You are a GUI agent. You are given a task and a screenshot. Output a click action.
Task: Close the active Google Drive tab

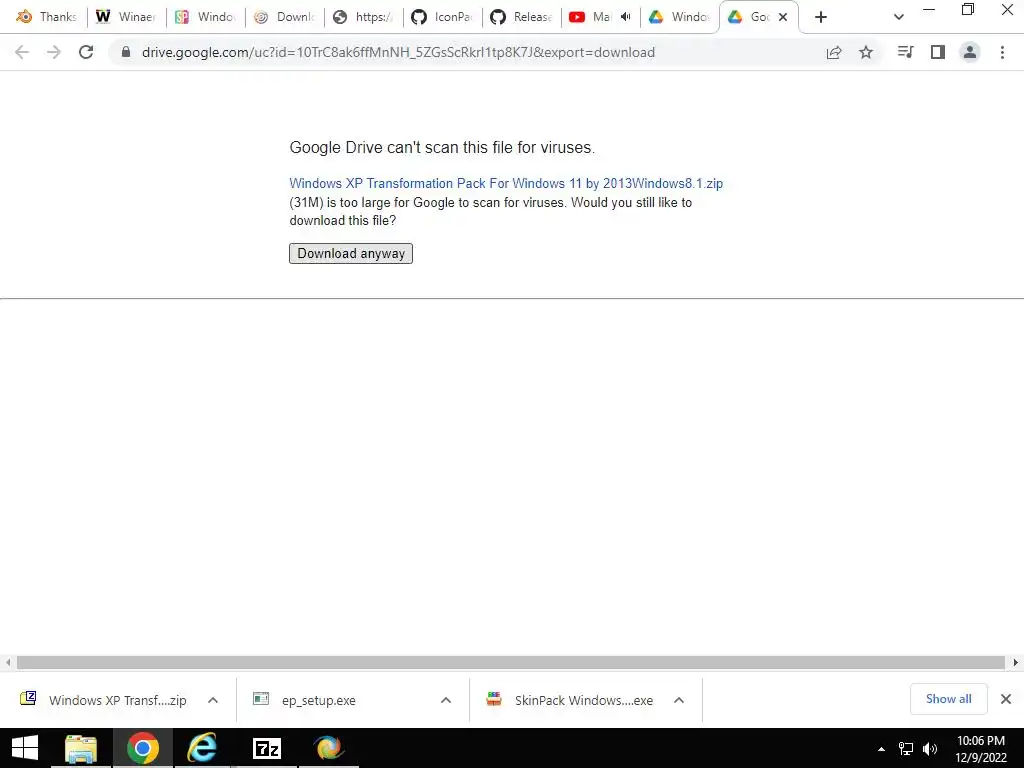tap(783, 17)
